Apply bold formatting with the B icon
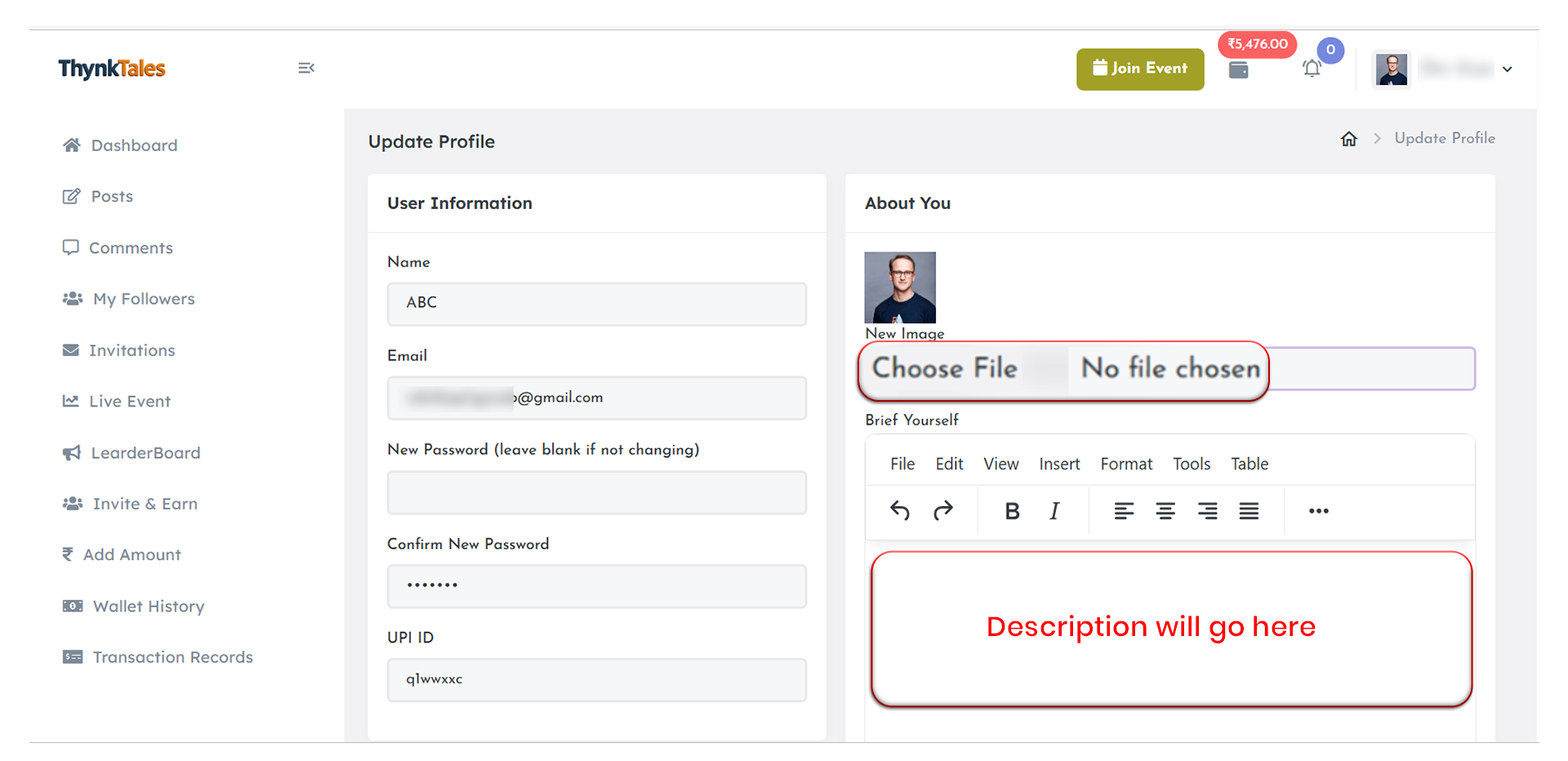 [1012, 510]
